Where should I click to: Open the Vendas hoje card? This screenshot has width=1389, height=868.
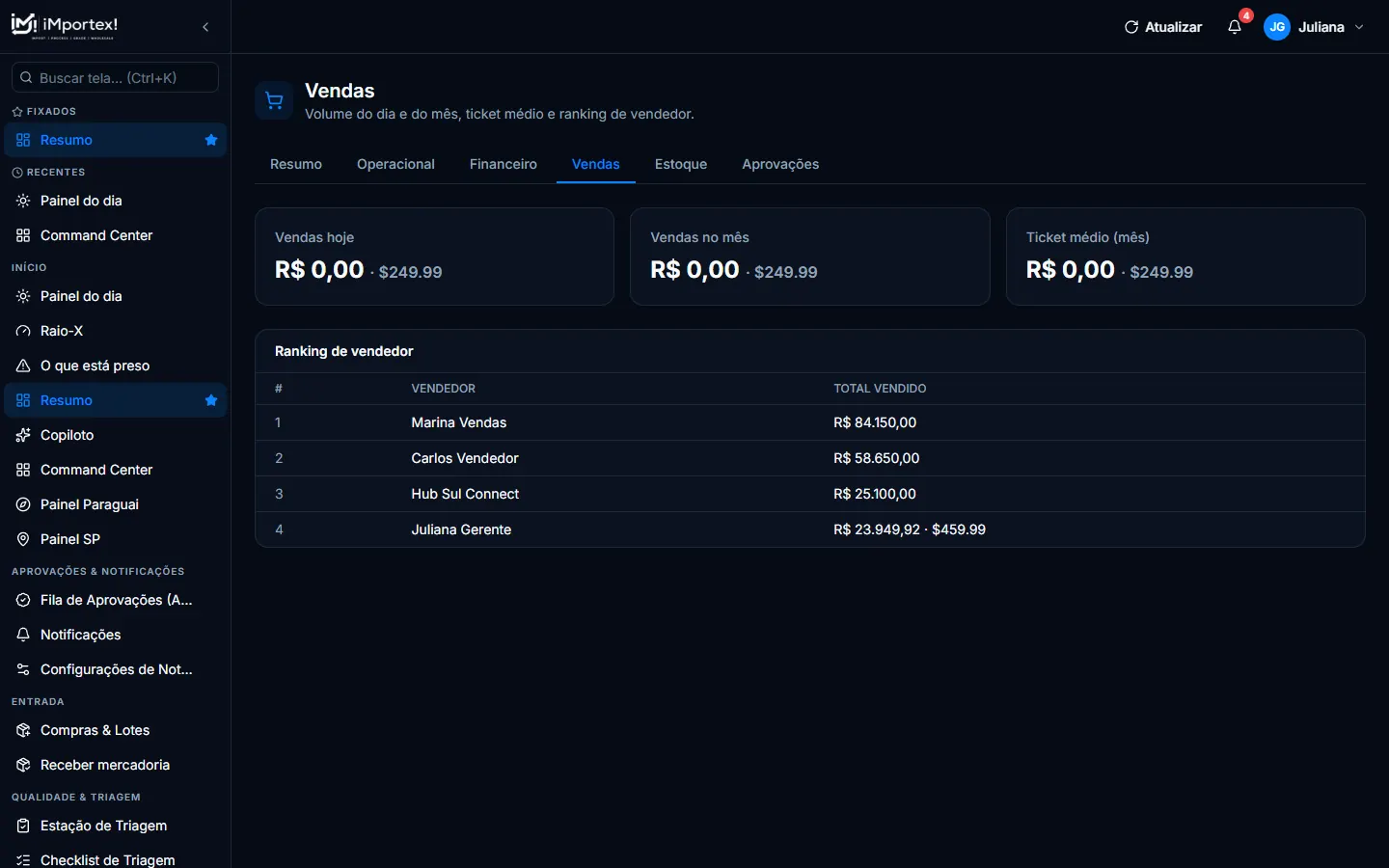point(434,257)
